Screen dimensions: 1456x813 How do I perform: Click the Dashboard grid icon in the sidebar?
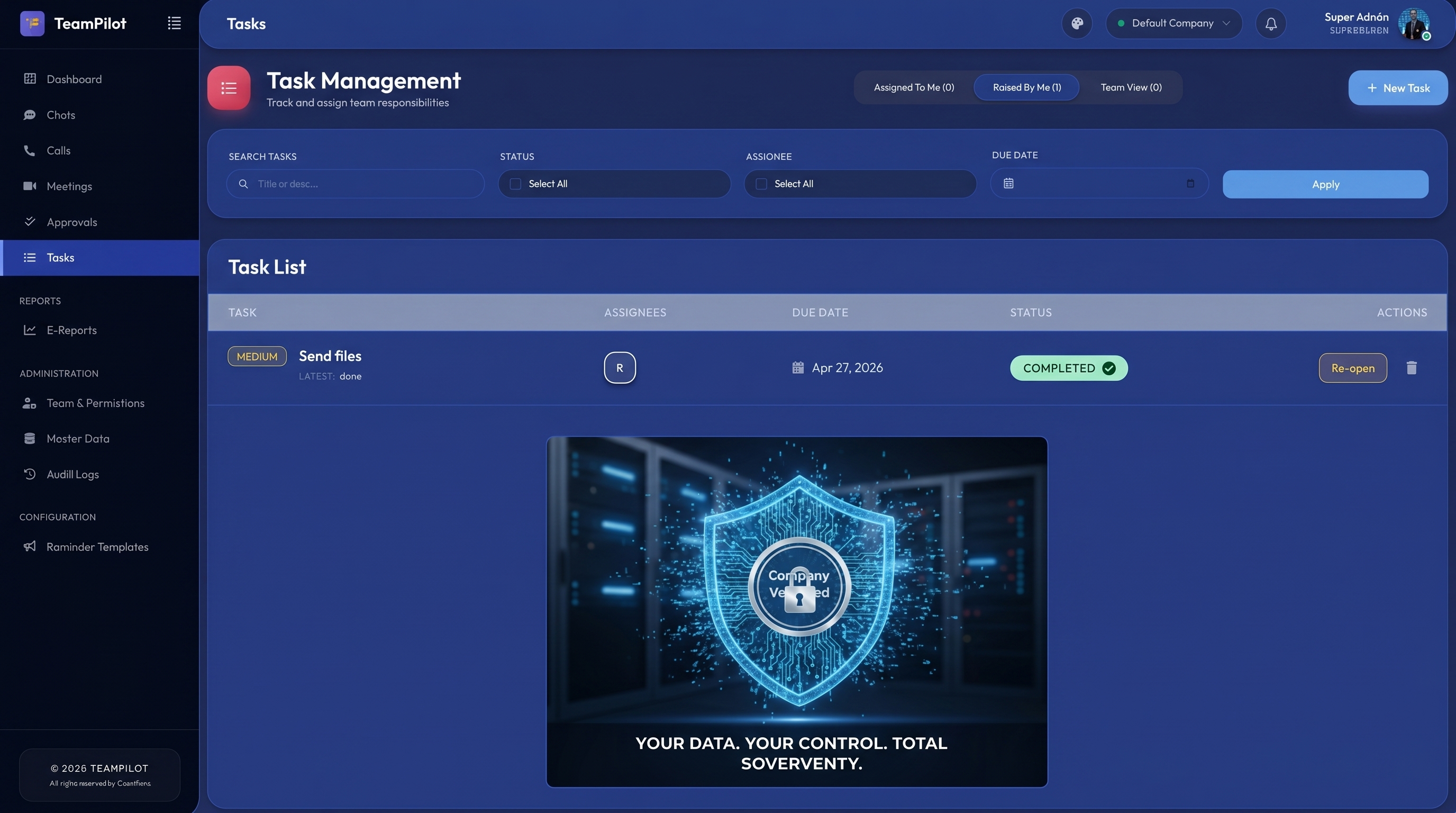(x=30, y=78)
